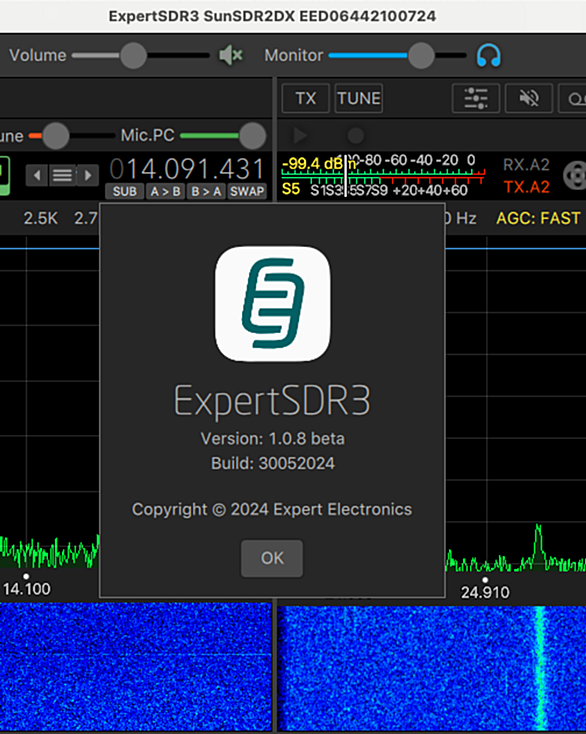Toggle the Monitor headphones icon
Viewport: 586px width, 734px height.
tap(489, 55)
